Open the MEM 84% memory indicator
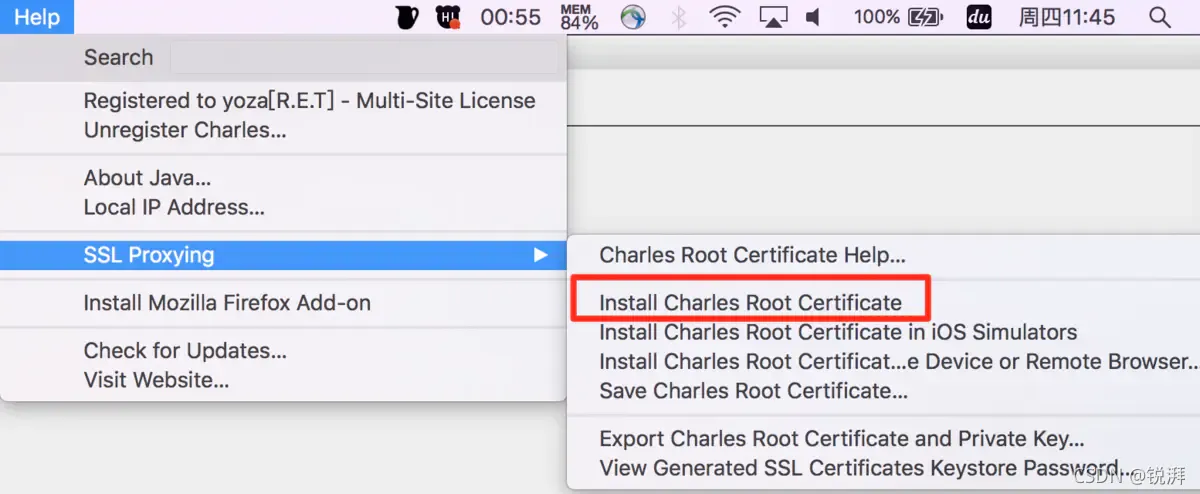 pos(579,17)
